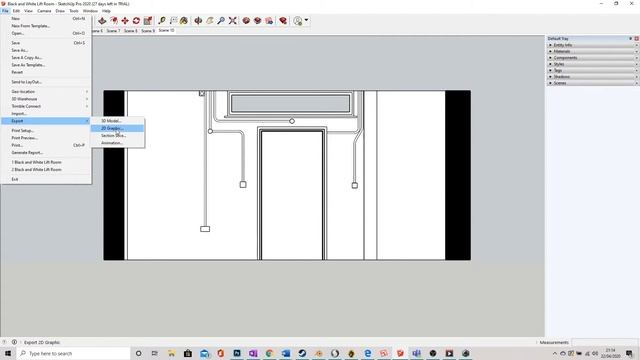Open recent file 1 Black and White Lift Room
This screenshot has width=640, height=360.
point(46,162)
